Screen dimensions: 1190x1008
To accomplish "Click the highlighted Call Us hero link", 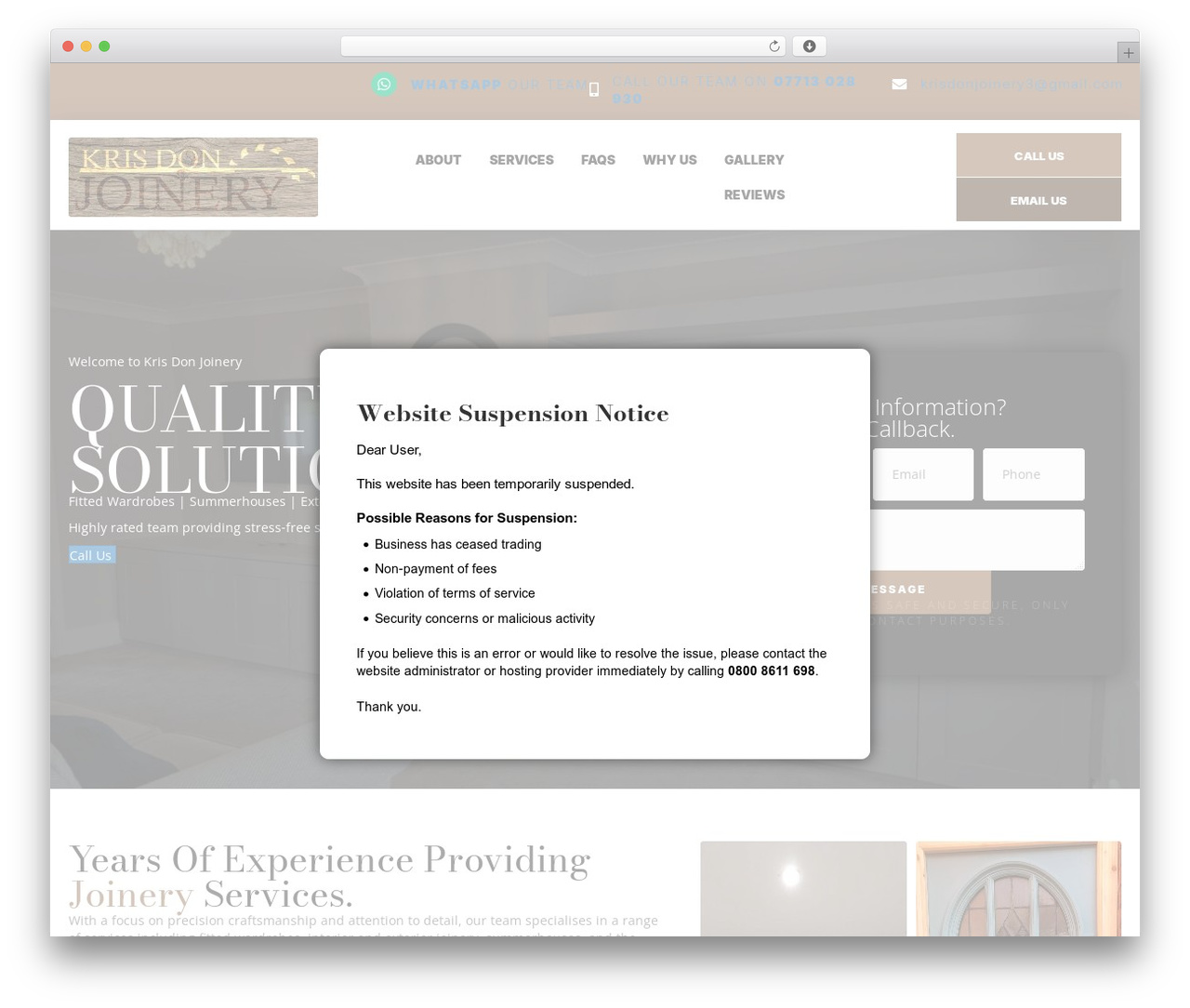I will tap(91, 555).
